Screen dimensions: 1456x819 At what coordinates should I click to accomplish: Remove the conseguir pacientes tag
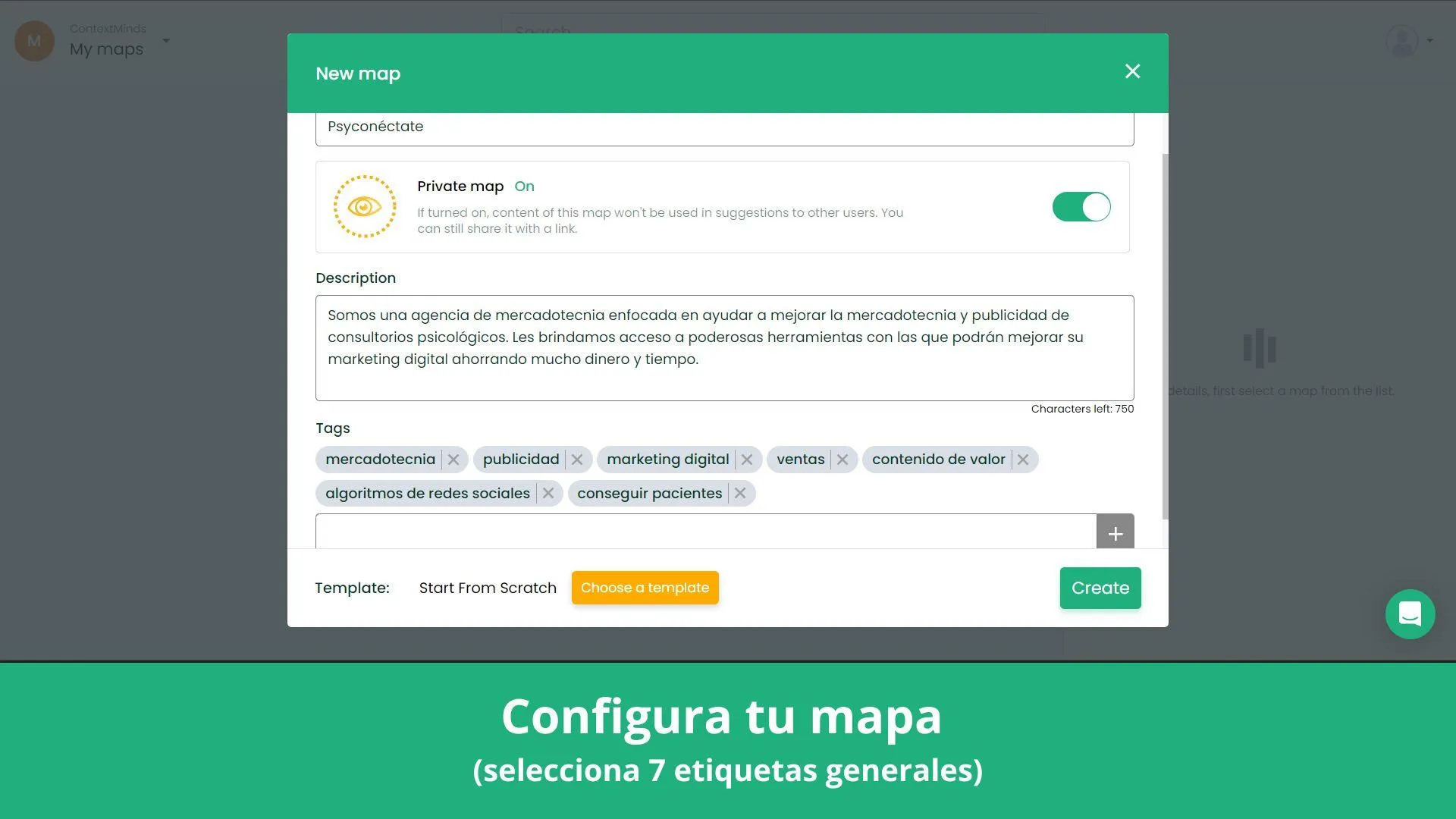740,493
